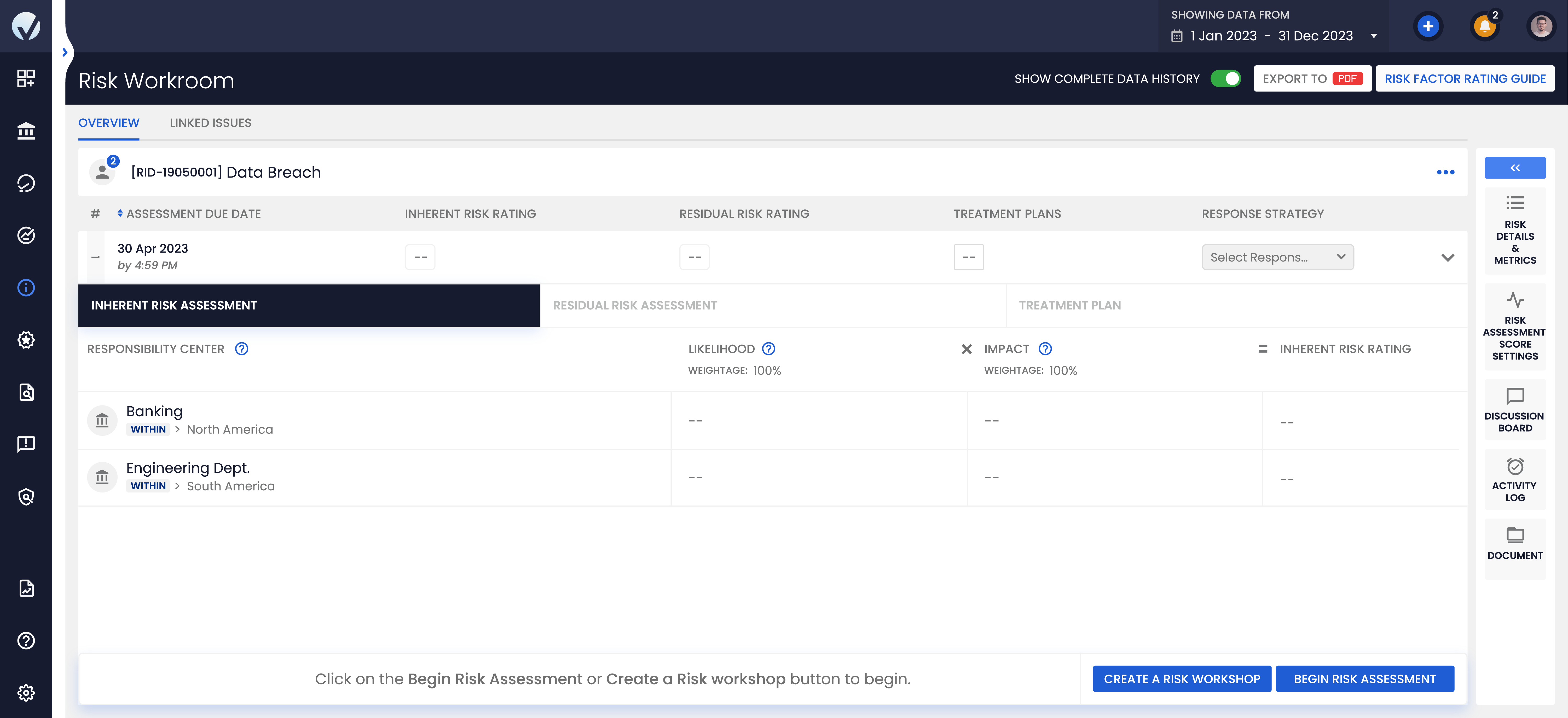Viewport: 1568px width, 718px height.
Task: Click the blue plus add button
Action: point(1428,26)
